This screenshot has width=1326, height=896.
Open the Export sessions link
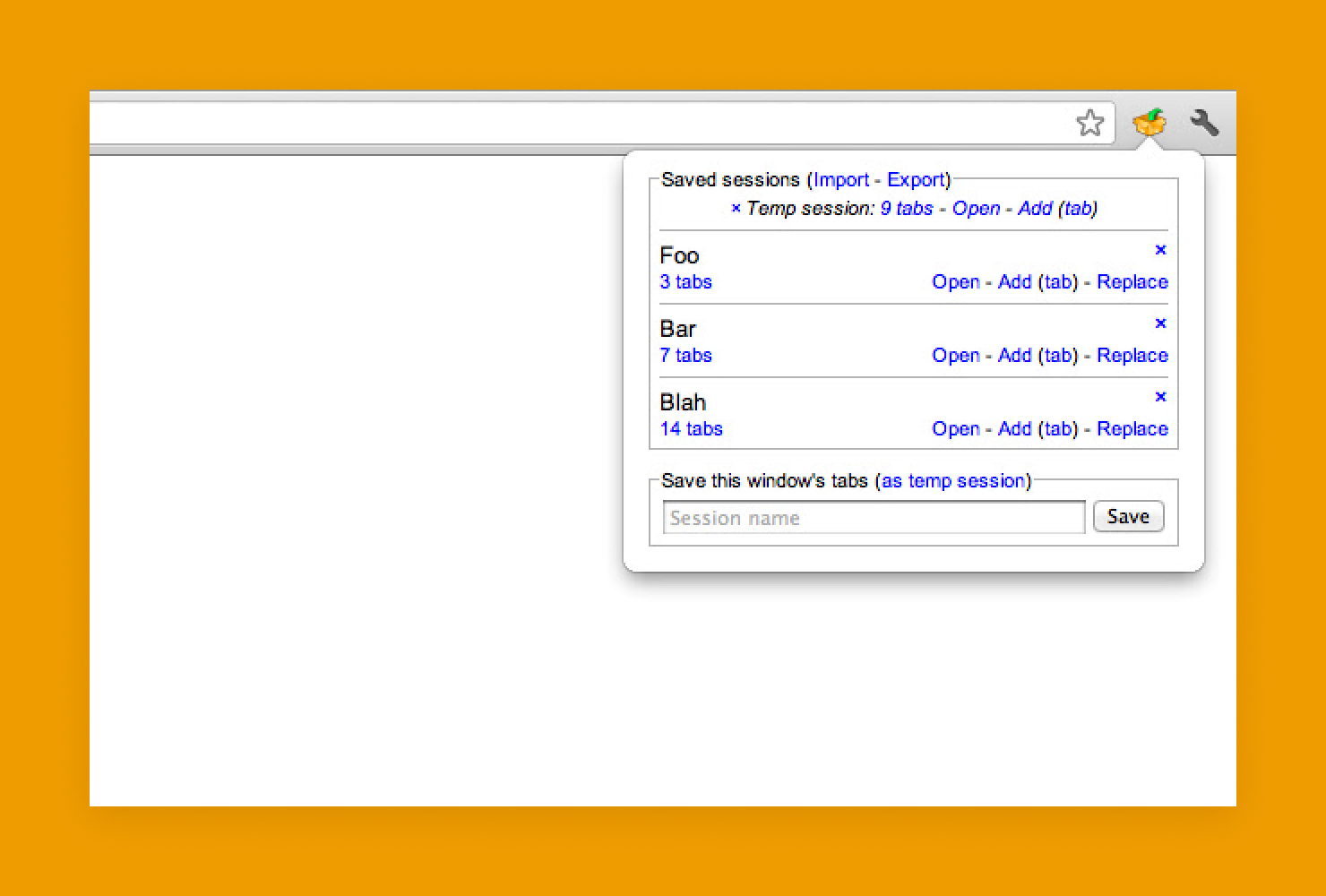click(x=917, y=179)
